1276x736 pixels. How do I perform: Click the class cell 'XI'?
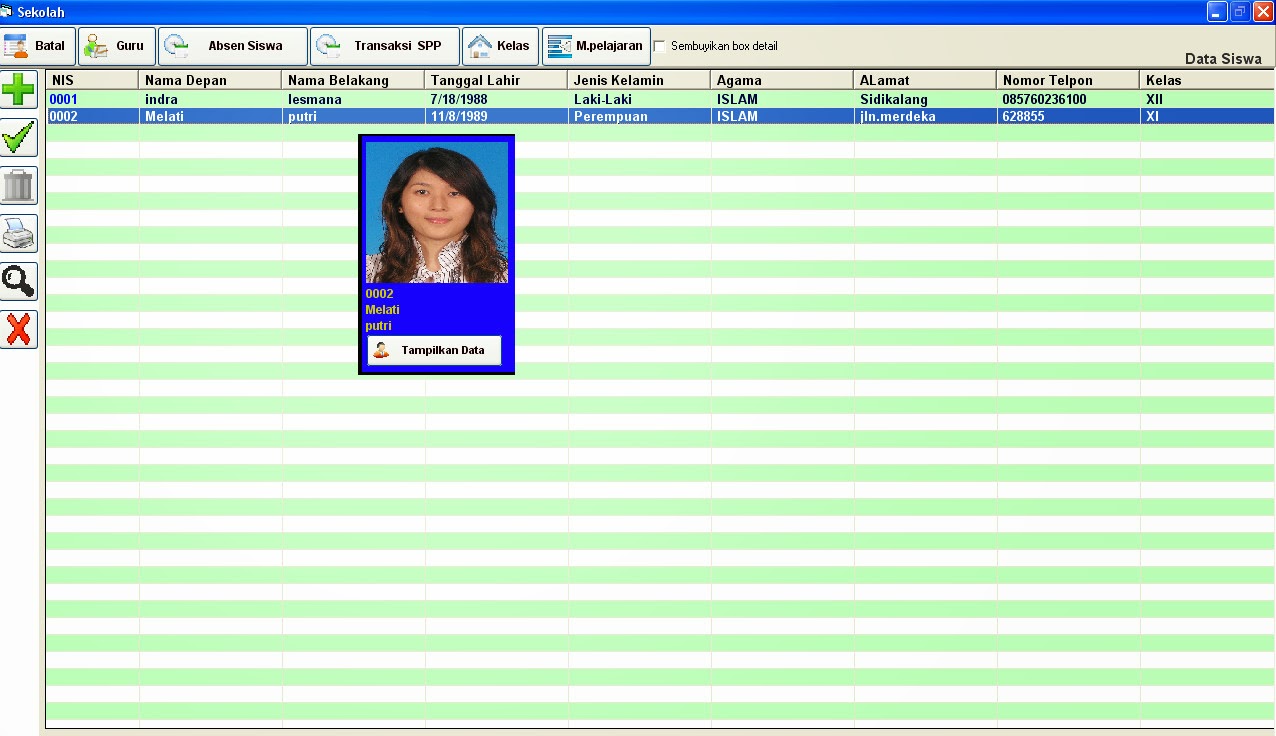tap(1207, 116)
